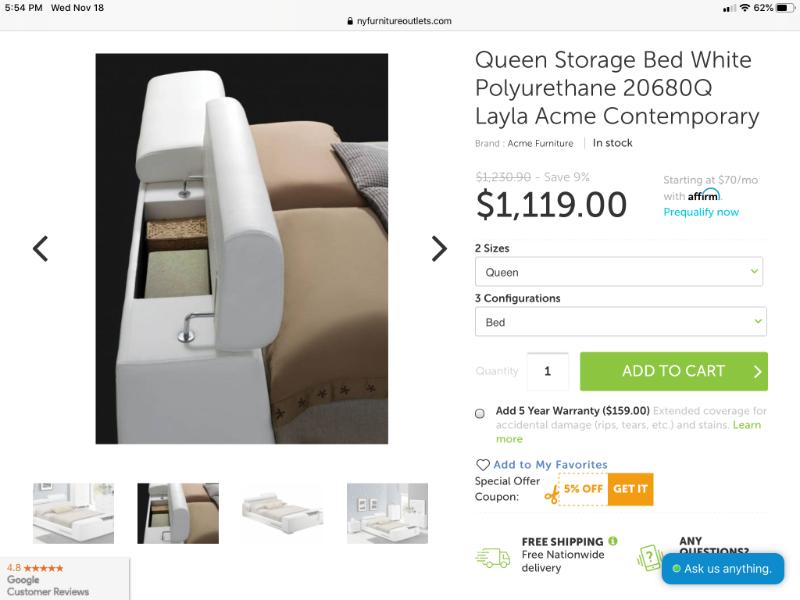Show the previous product image arrow
The image size is (800, 600).
(40, 248)
